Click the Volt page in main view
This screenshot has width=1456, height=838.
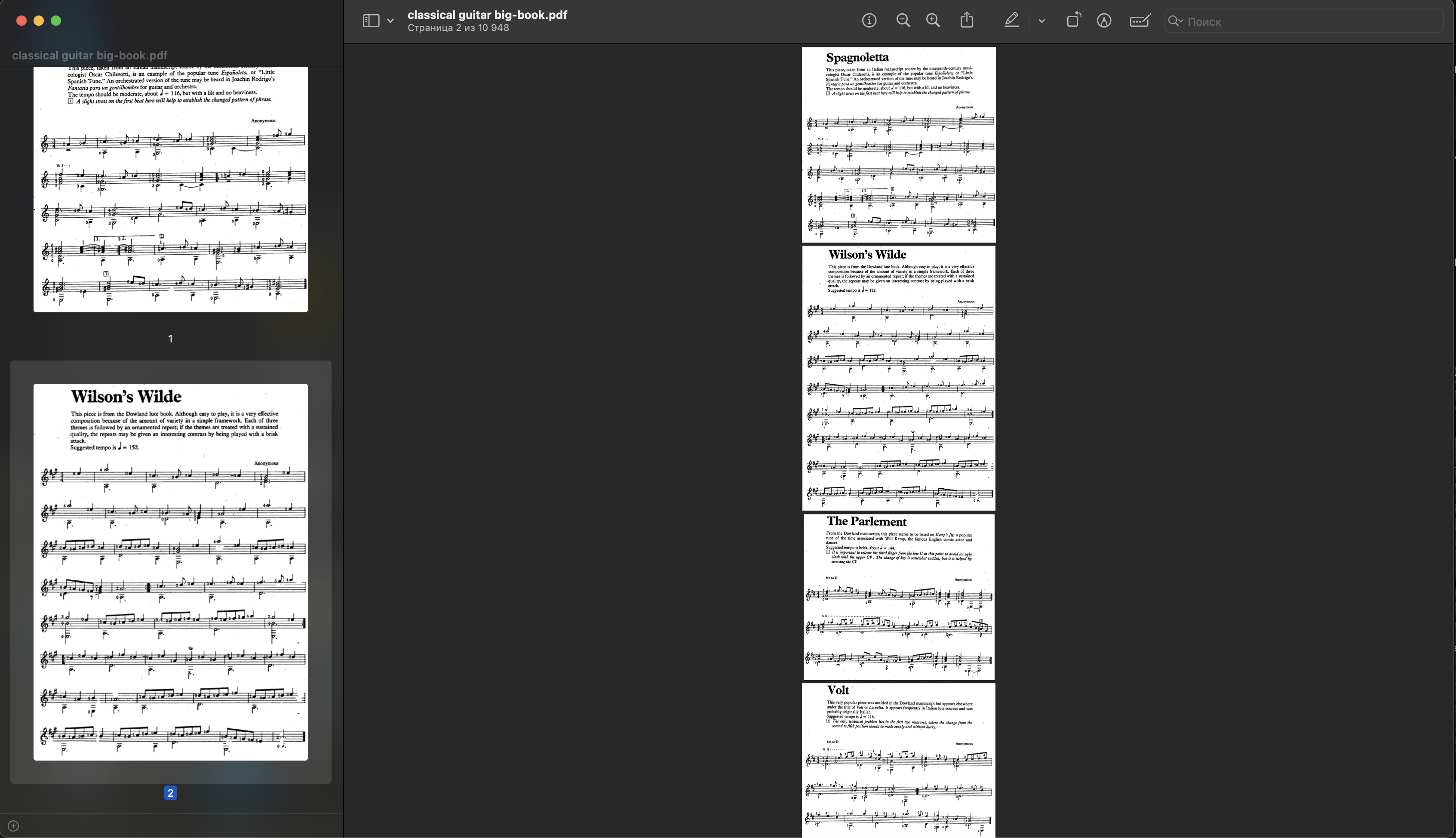(x=899, y=760)
